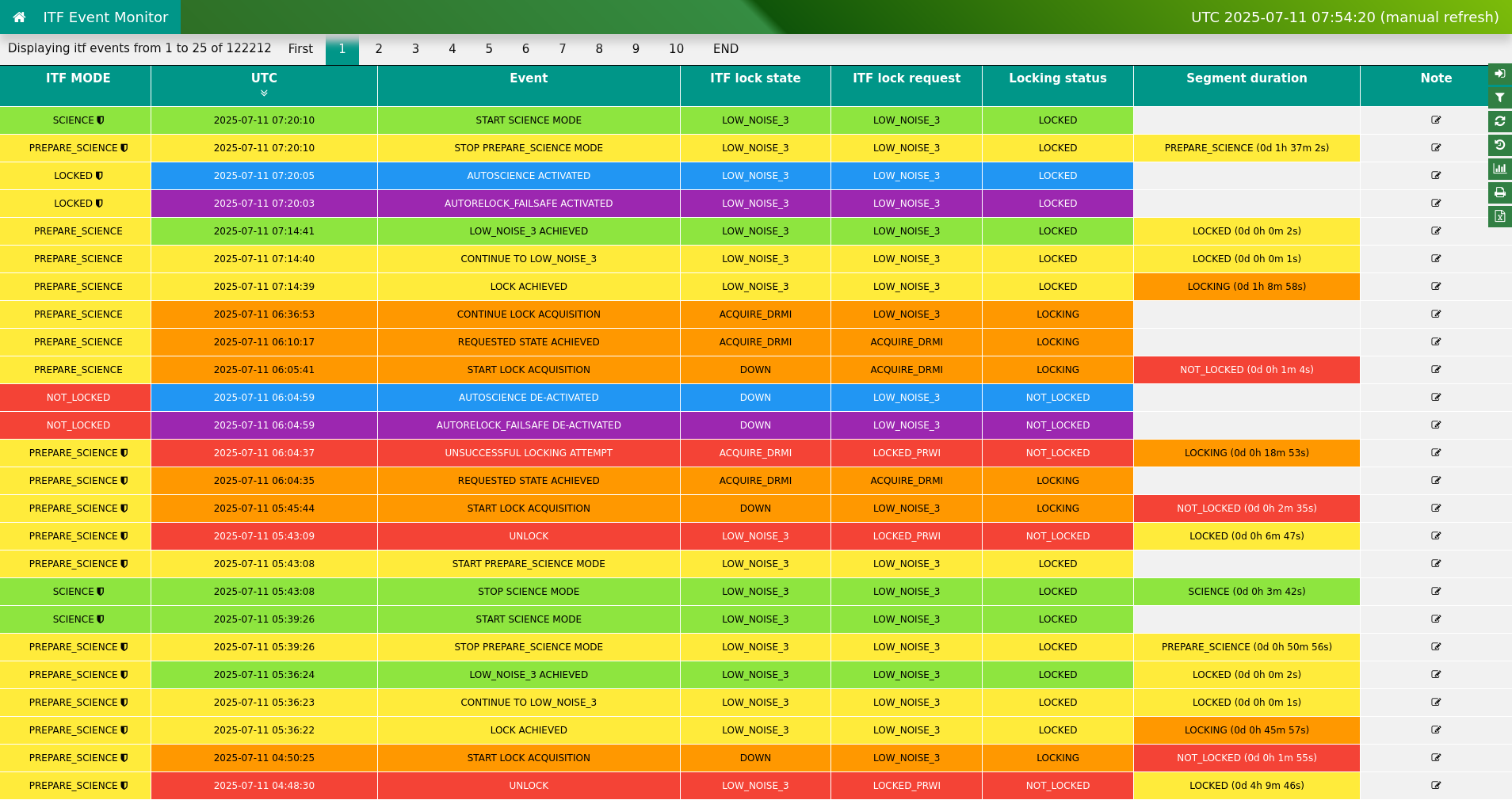Click shield icon in SCIENCE 07:20:10 row
Image resolution: width=1512 pixels, height=800 pixels.
[x=101, y=120]
